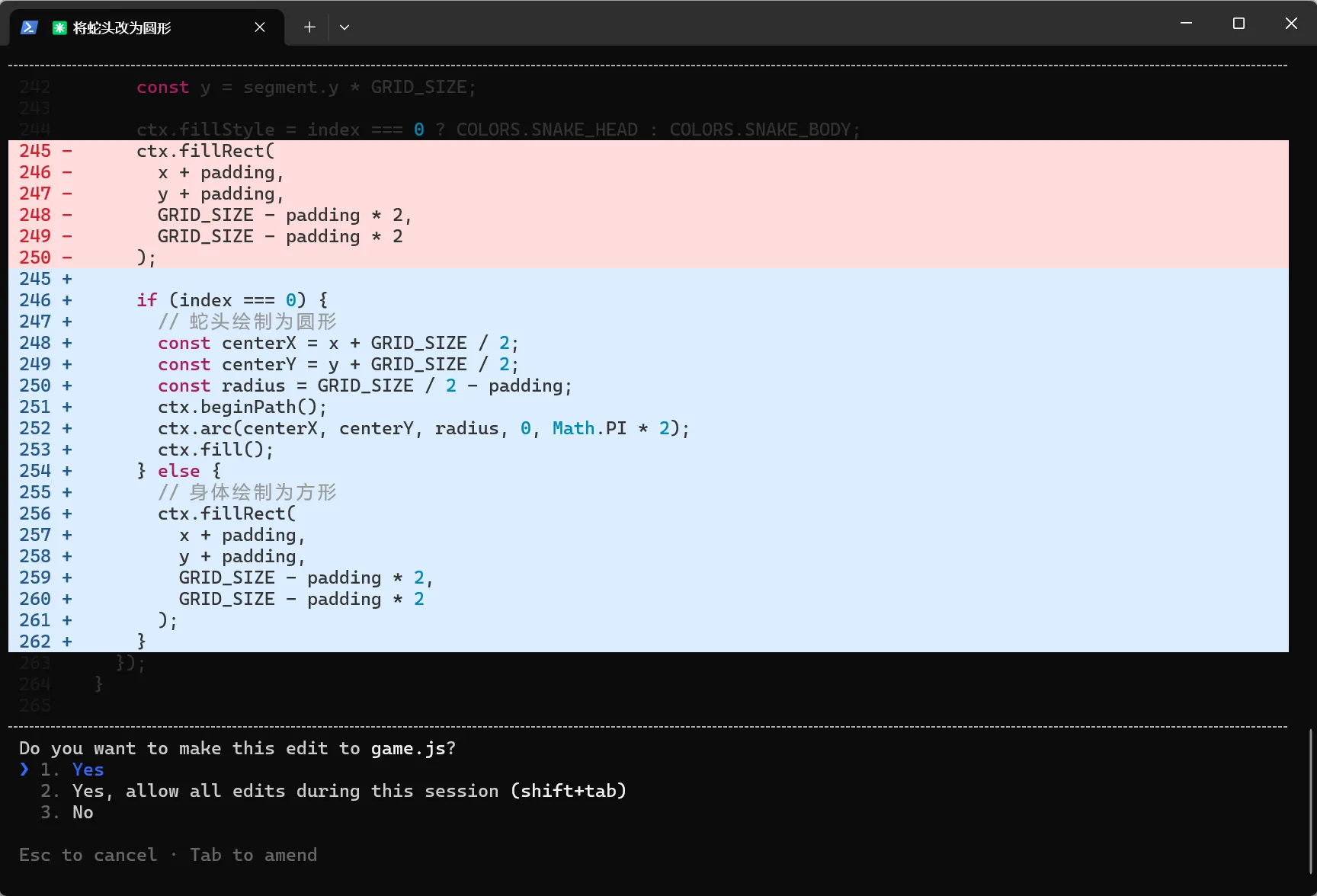Screen dimensions: 1317x896
Task: Click the selection arrow beside Yes
Action: pyautogui.click(x=24, y=770)
